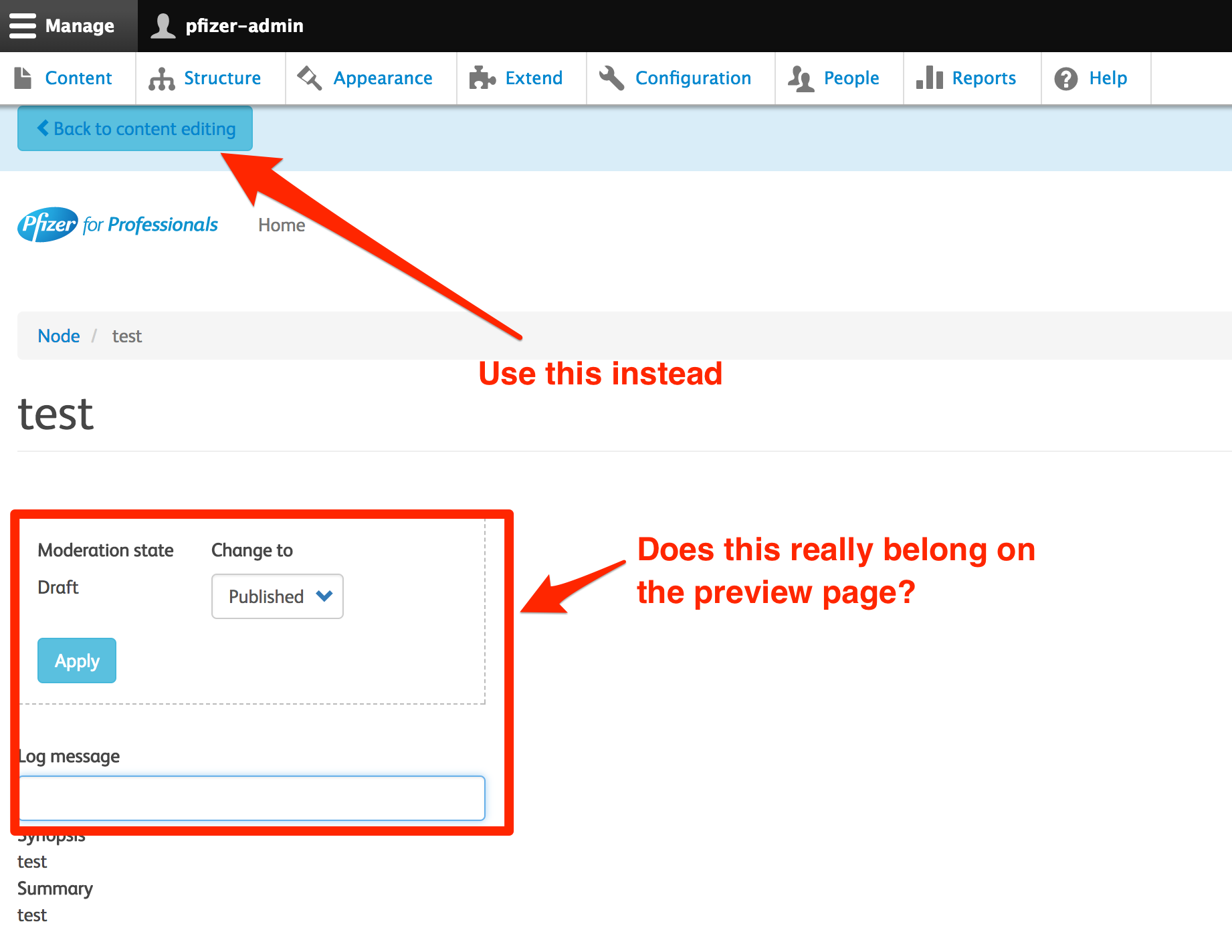Screen dimensions: 1232x952
Task: Click the hamburger Manage menu icon
Action: (x=23, y=26)
